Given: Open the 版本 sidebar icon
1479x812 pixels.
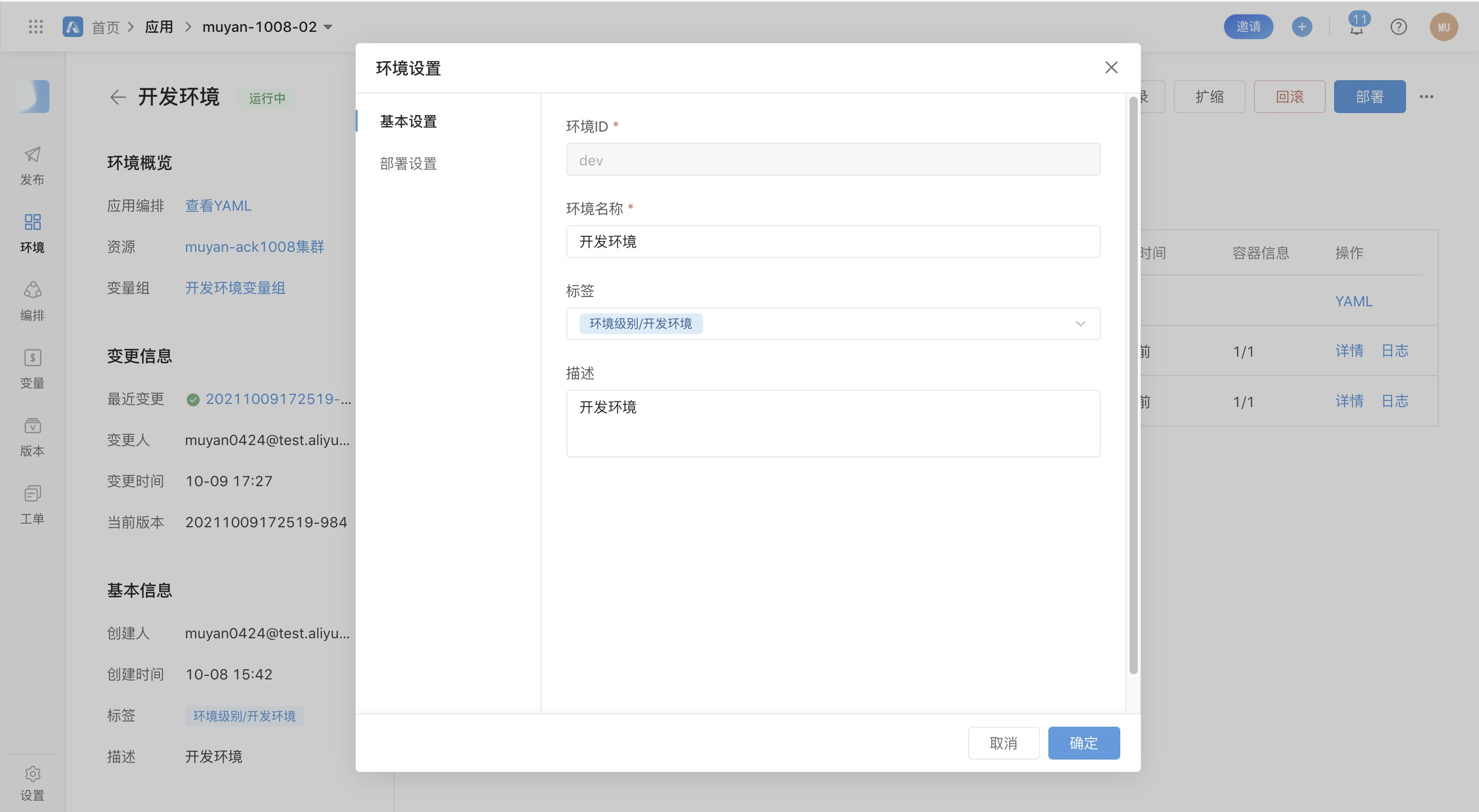Looking at the screenshot, I should [32, 426].
